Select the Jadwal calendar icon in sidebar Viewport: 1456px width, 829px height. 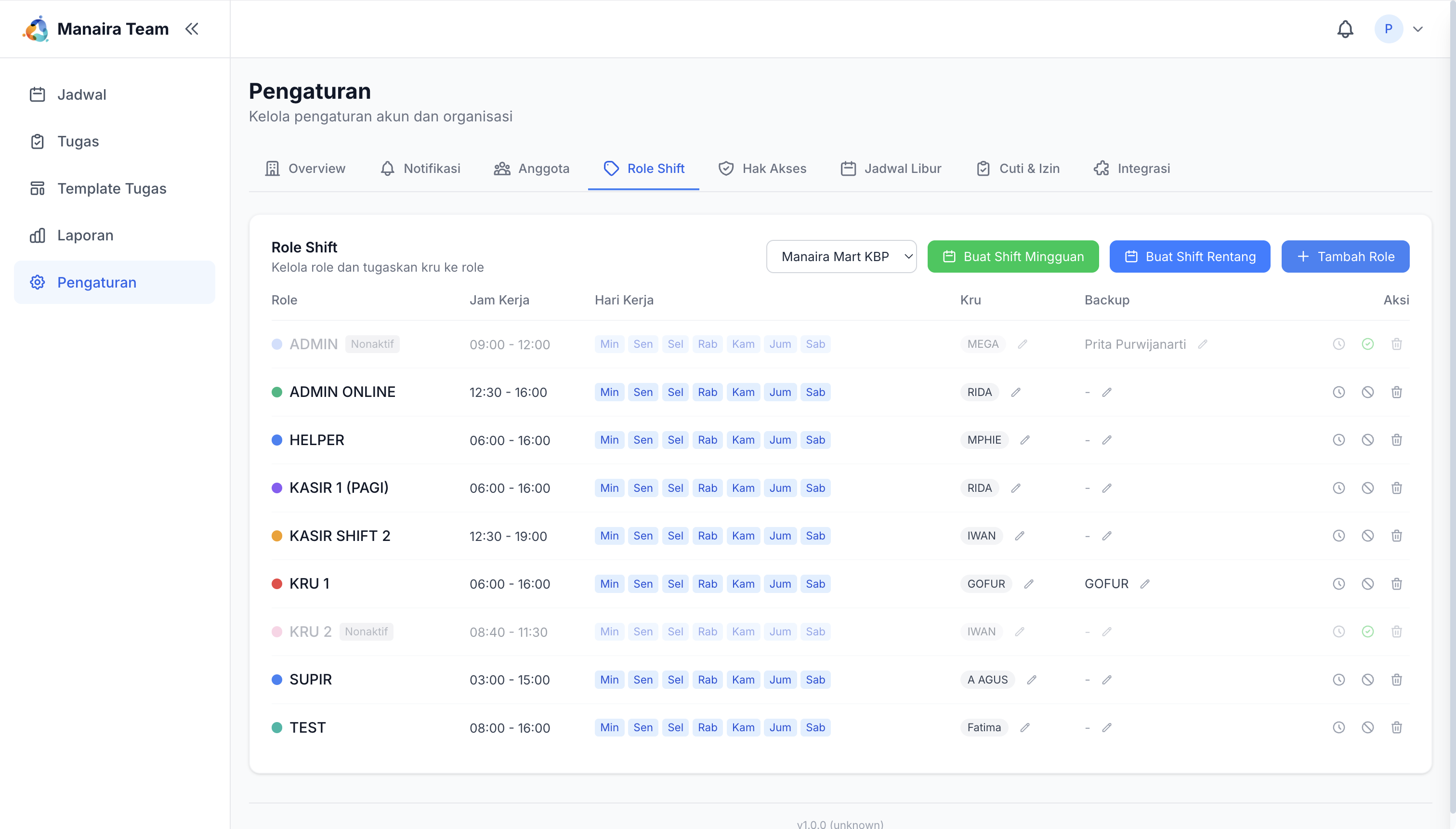[37, 94]
